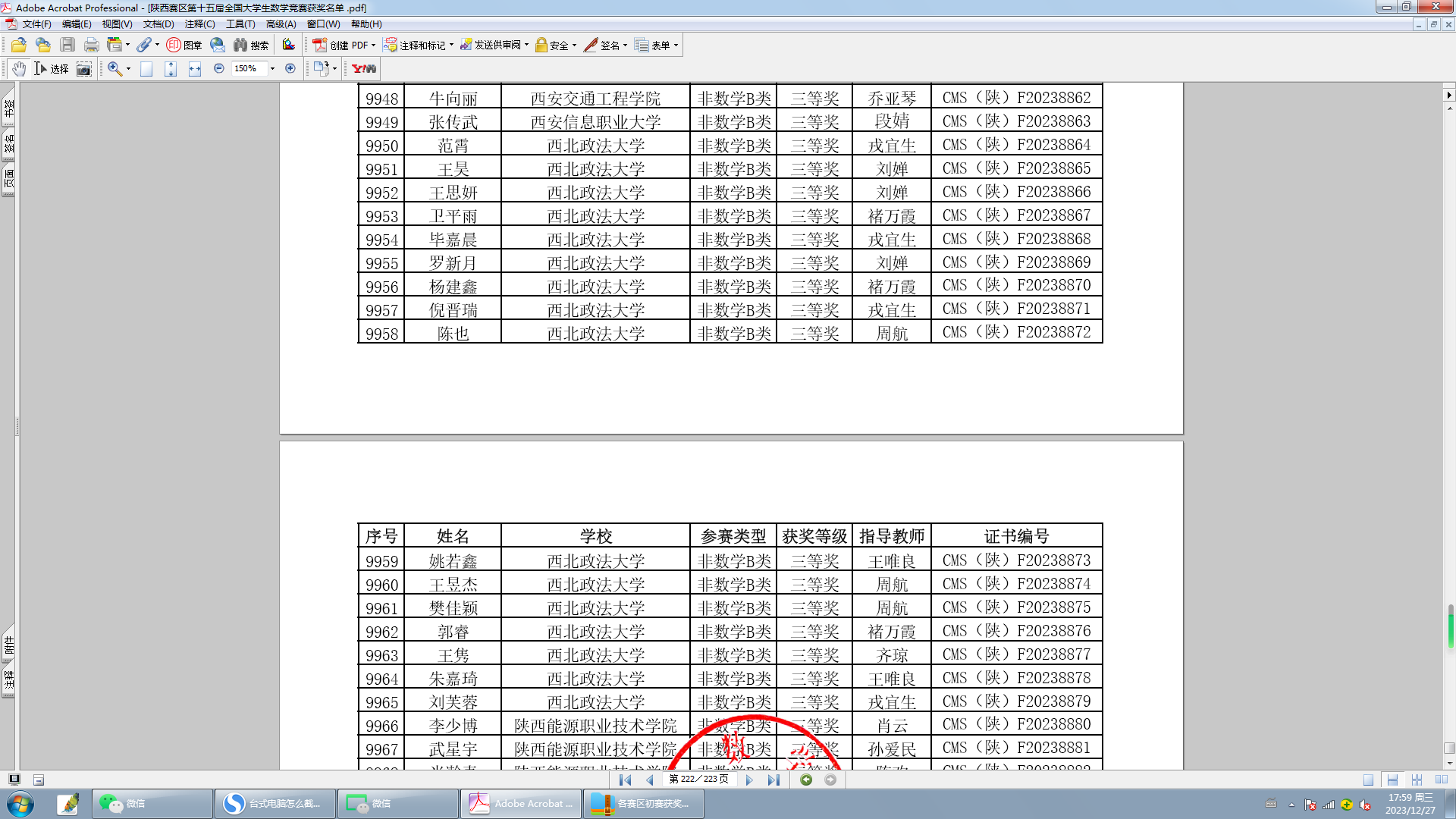Go to the last page arrow

click(773, 780)
